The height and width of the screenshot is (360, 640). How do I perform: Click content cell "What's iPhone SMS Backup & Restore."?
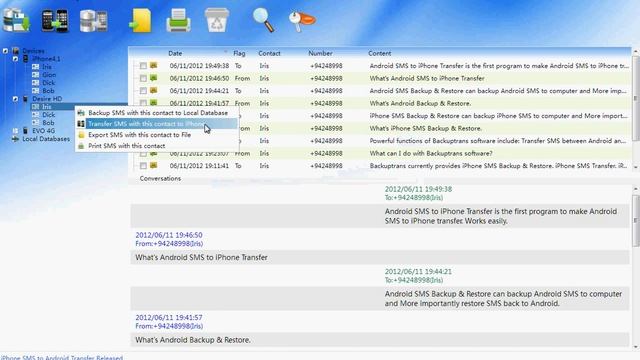point(425,128)
